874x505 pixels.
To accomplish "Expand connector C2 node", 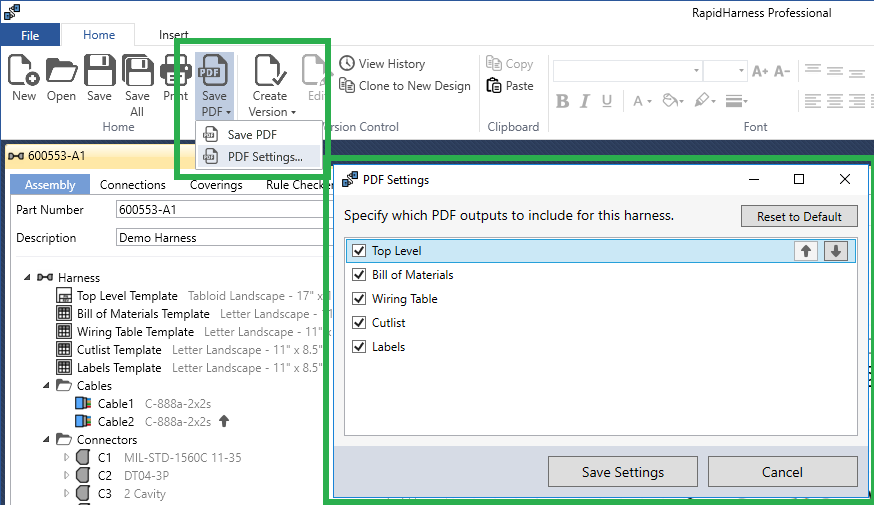I will click(66, 475).
